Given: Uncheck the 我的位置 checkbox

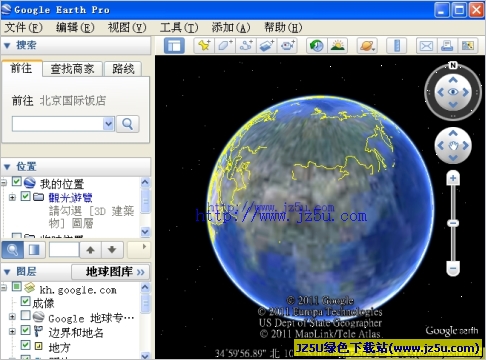Looking at the screenshot, I should click(x=17, y=182).
